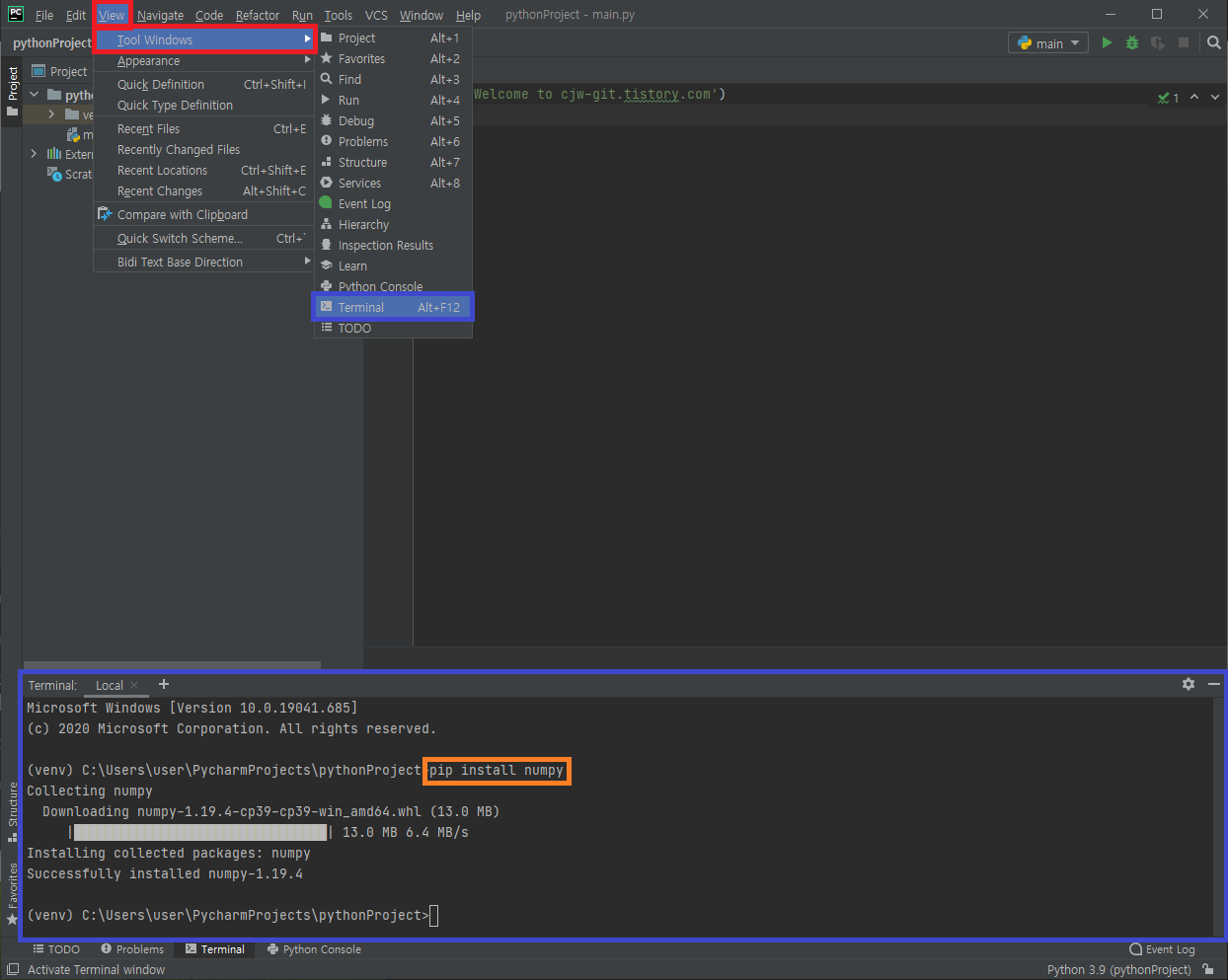This screenshot has height=980, width=1228.
Task: Select Run in Tool Windows submenu
Action: point(393,101)
